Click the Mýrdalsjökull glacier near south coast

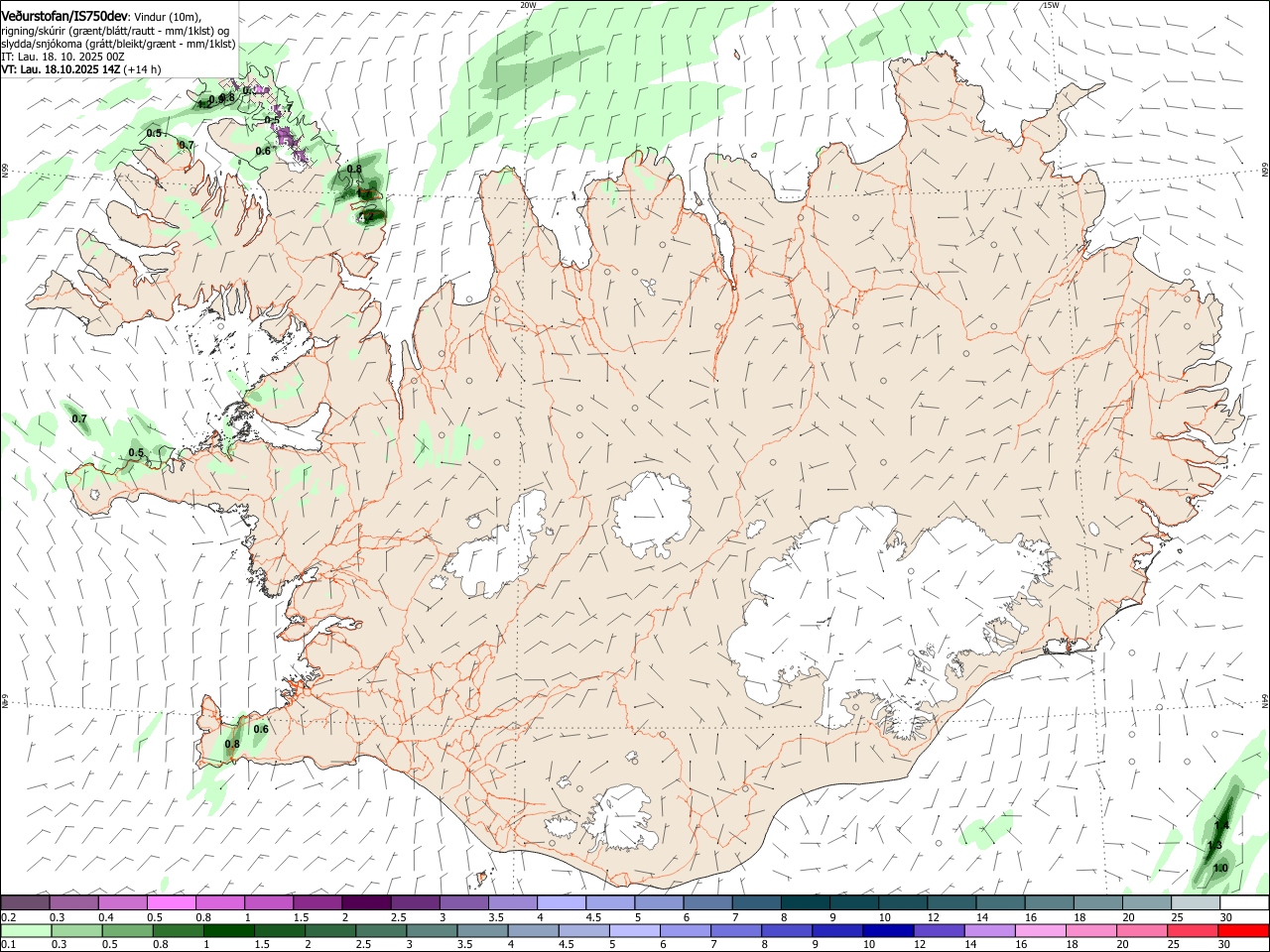(x=620, y=818)
